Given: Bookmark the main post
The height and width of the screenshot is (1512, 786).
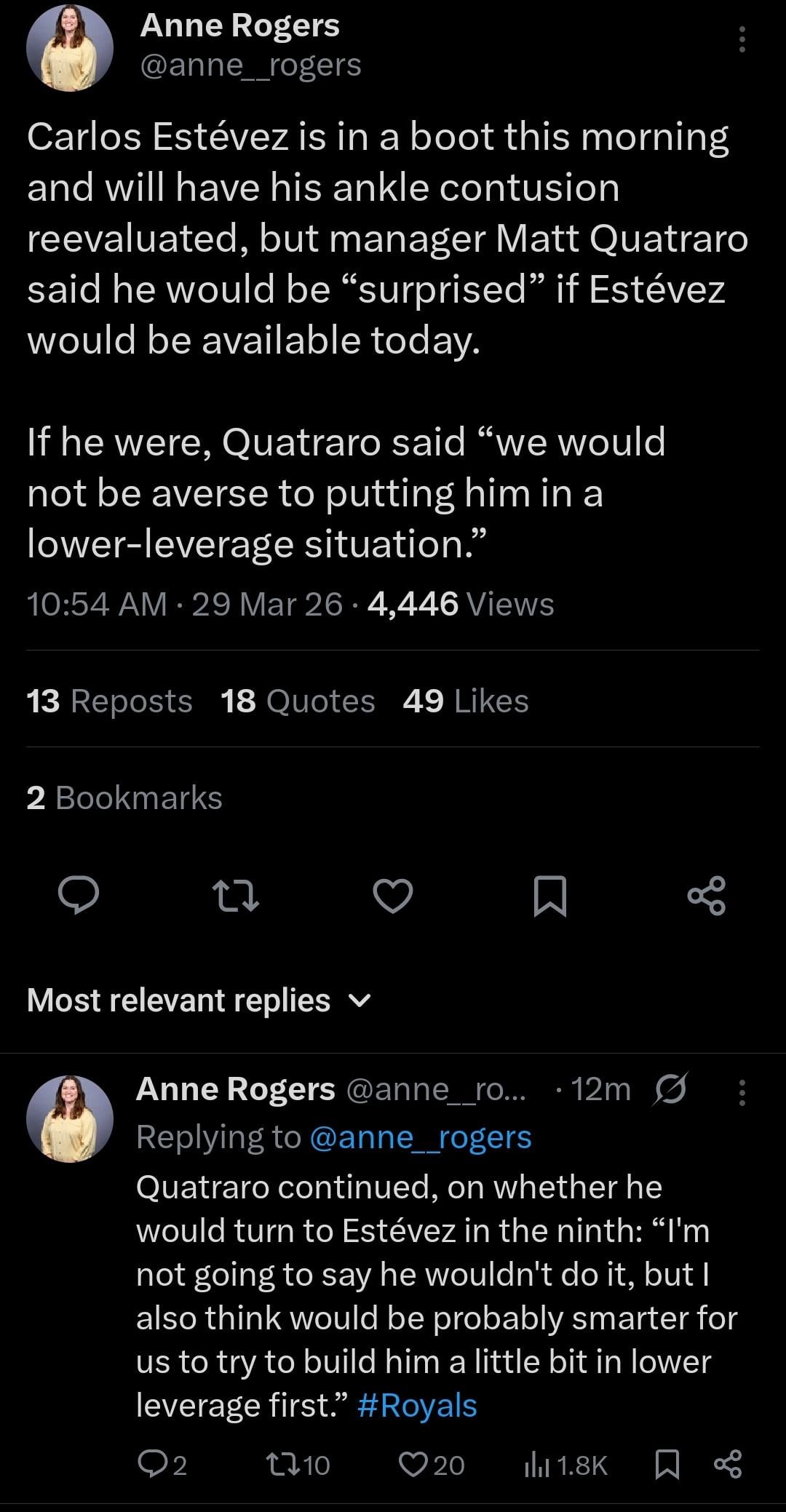Looking at the screenshot, I should click(x=549, y=895).
